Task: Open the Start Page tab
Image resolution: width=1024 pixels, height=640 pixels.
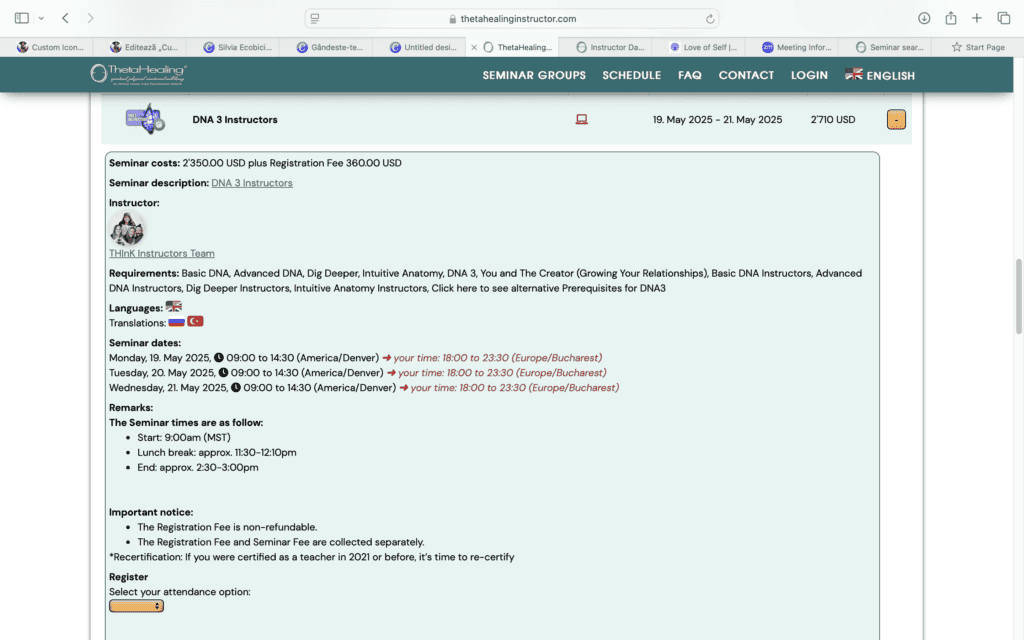Action: [x=978, y=47]
